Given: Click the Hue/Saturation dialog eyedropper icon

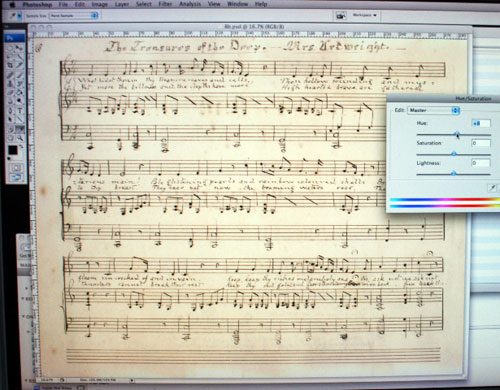Looking at the screenshot, I should point(492,188).
